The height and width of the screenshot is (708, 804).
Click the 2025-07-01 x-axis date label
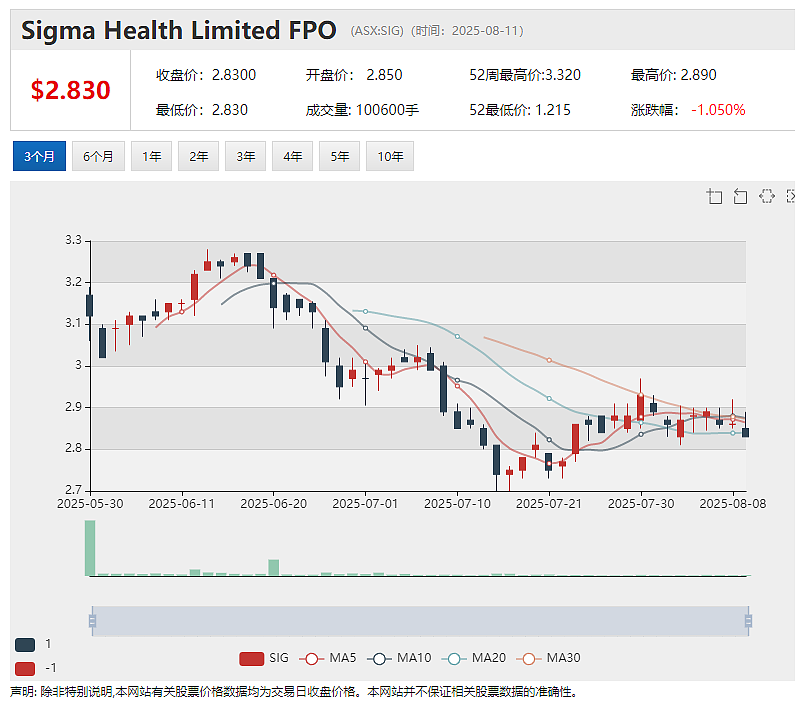click(365, 504)
